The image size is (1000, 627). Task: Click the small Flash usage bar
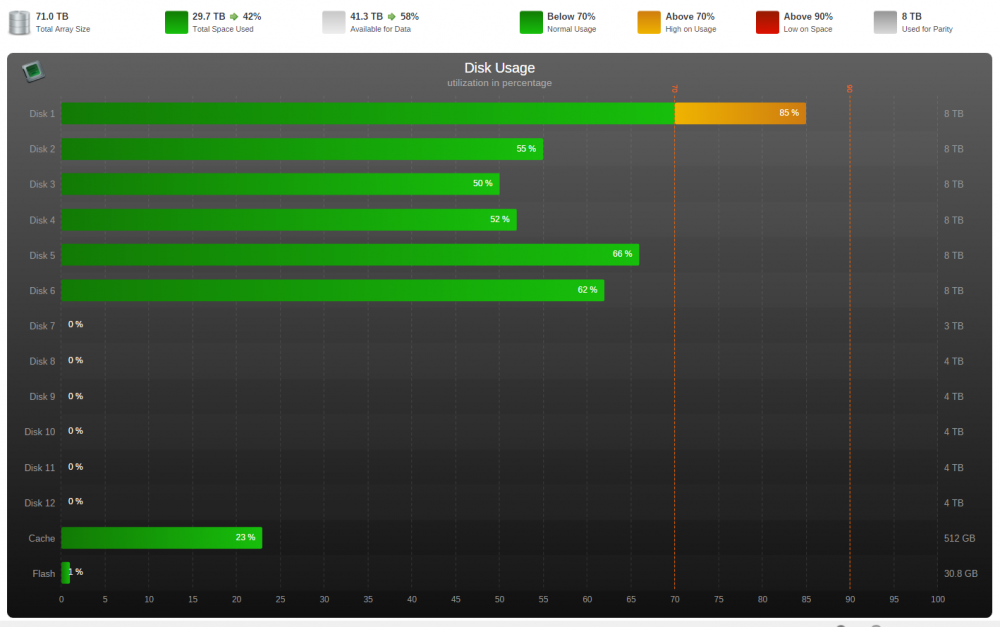66,573
